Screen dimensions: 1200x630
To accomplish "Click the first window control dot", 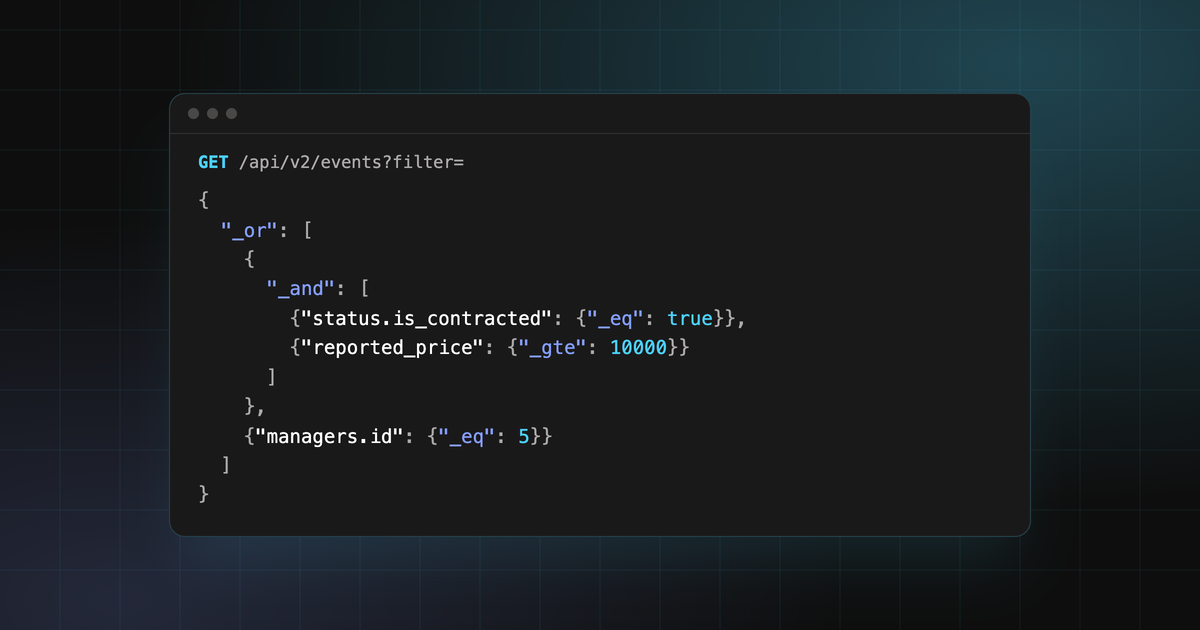I will 194,113.
